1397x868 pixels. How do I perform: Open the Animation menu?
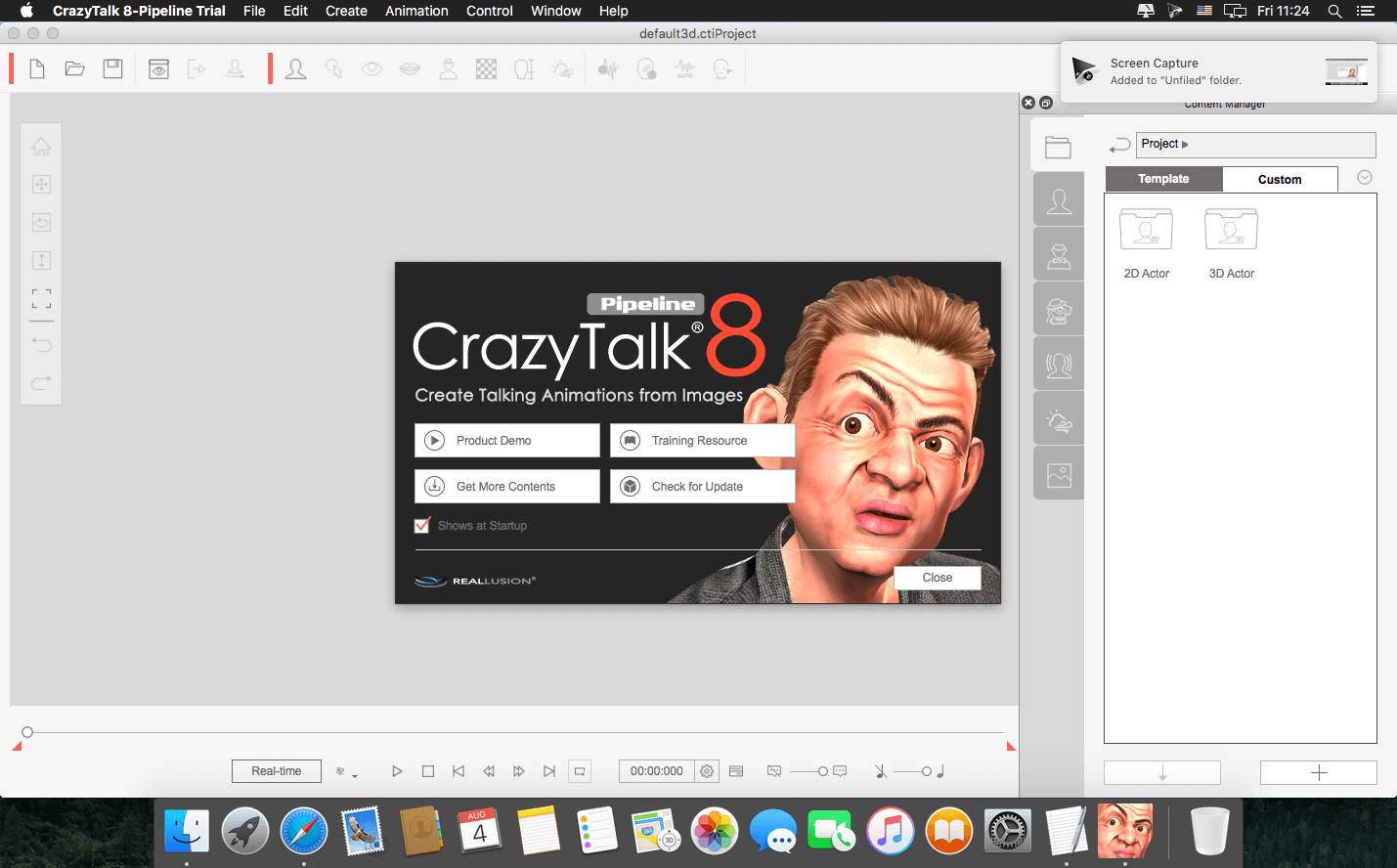point(416,11)
